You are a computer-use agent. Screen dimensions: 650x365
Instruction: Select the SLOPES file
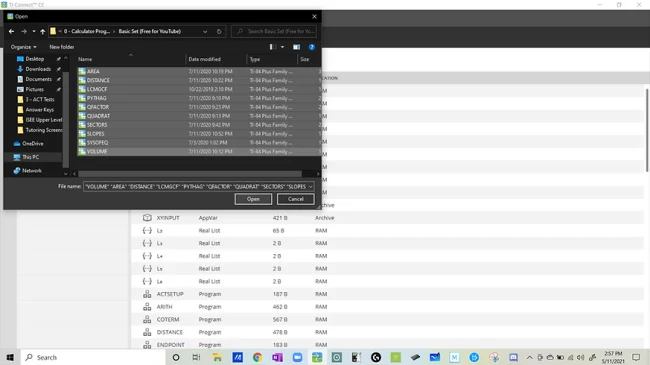[x=199, y=134]
